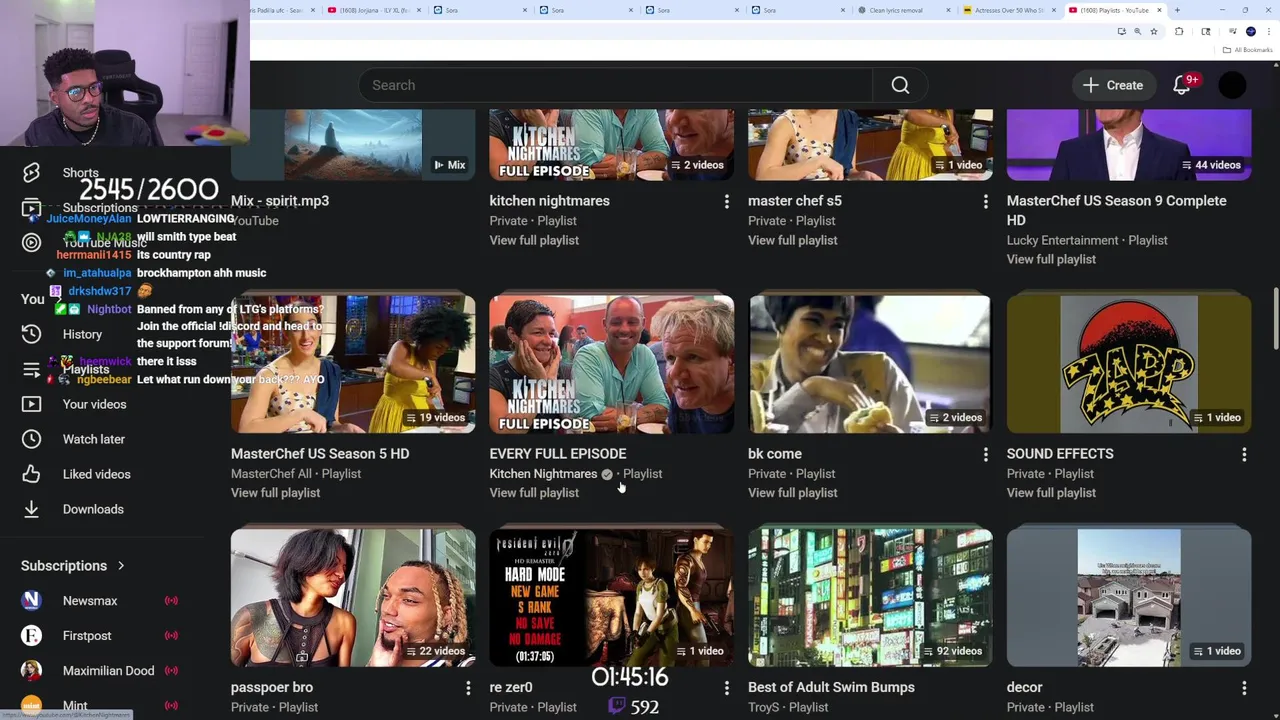Open options for SOUND EFFECTS playlist
This screenshot has height=720, width=1280.
click(x=1244, y=455)
